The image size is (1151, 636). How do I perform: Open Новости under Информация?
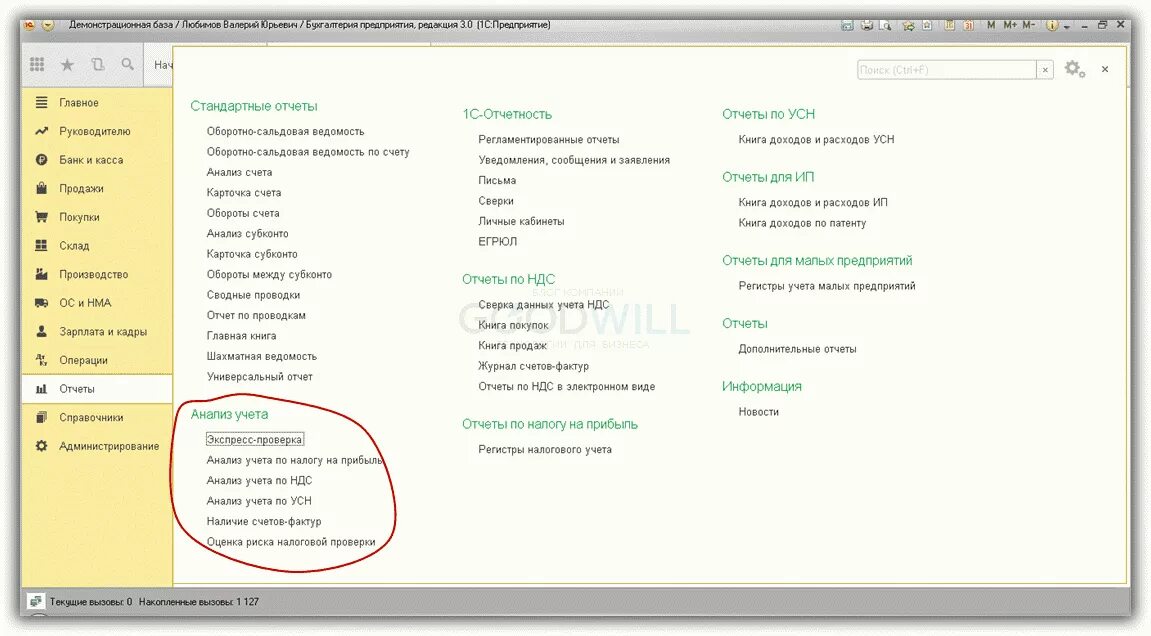click(758, 413)
